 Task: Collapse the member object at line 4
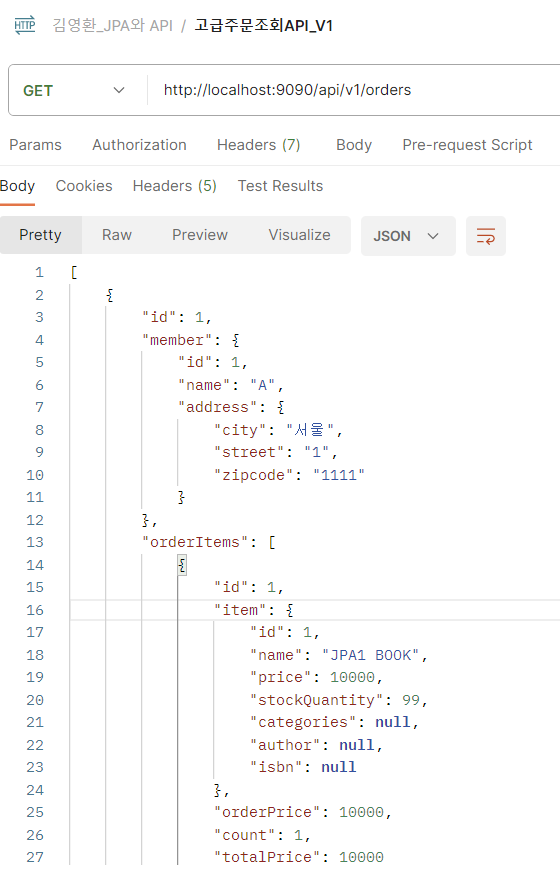pos(236,340)
